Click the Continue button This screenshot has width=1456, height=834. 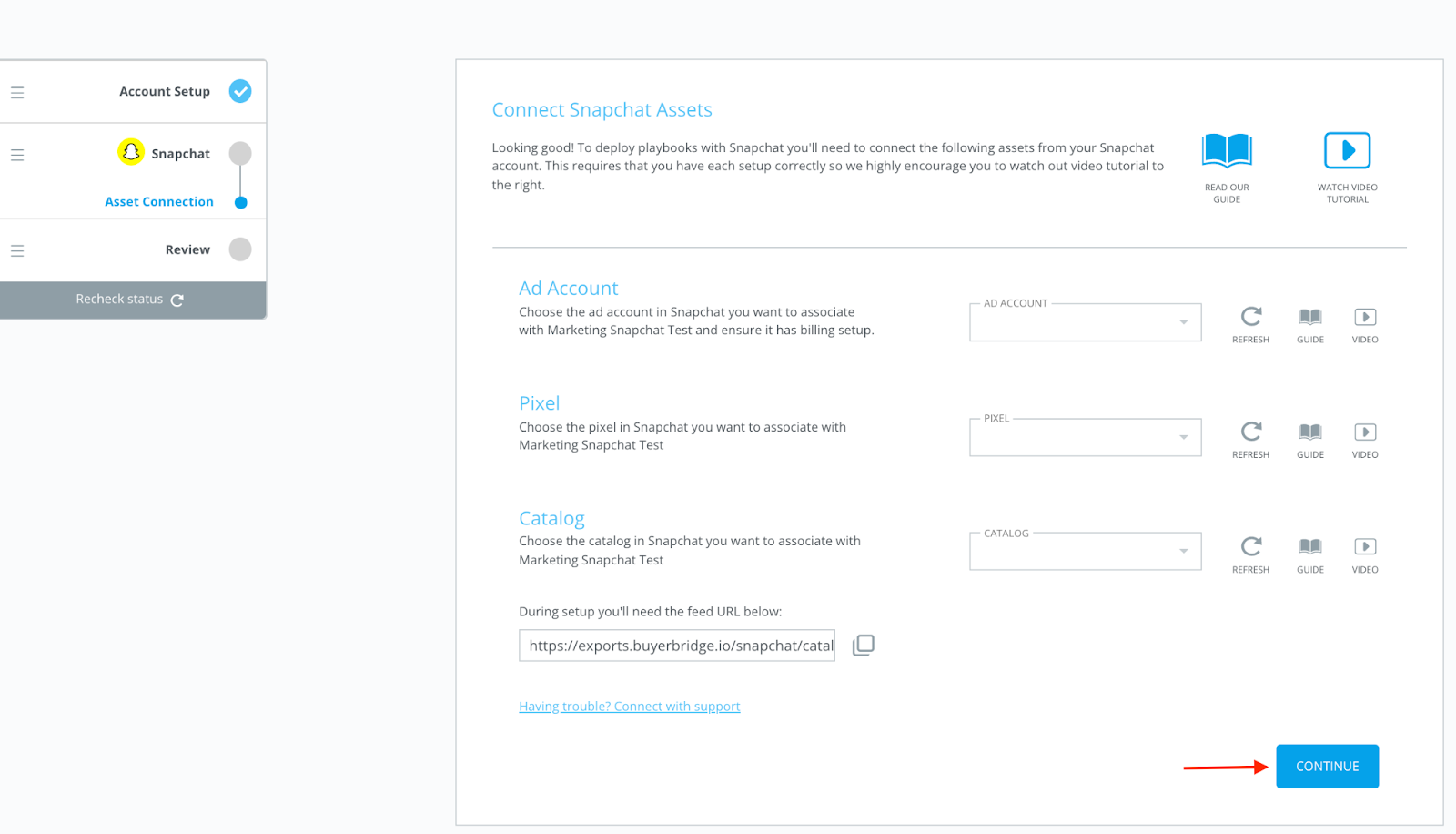point(1327,767)
